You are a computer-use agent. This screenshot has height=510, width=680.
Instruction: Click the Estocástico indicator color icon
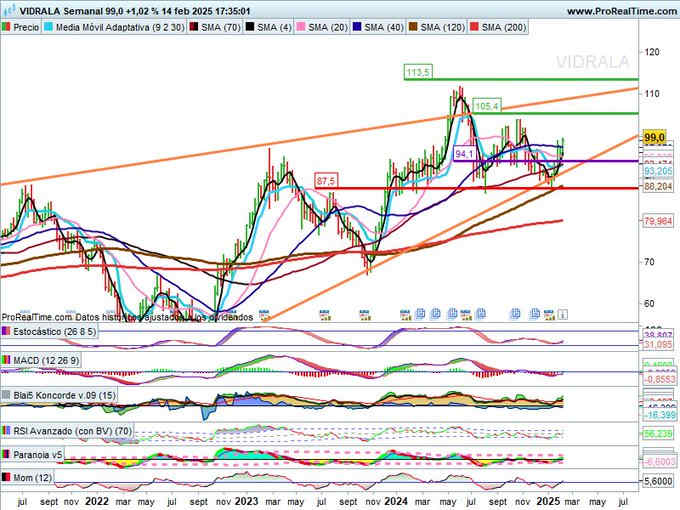pyautogui.click(x=6, y=332)
